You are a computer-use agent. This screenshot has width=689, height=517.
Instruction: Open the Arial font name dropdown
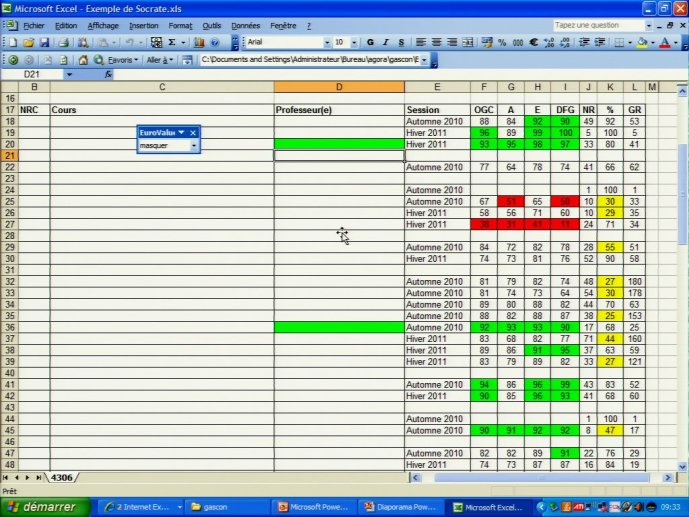(327, 43)
